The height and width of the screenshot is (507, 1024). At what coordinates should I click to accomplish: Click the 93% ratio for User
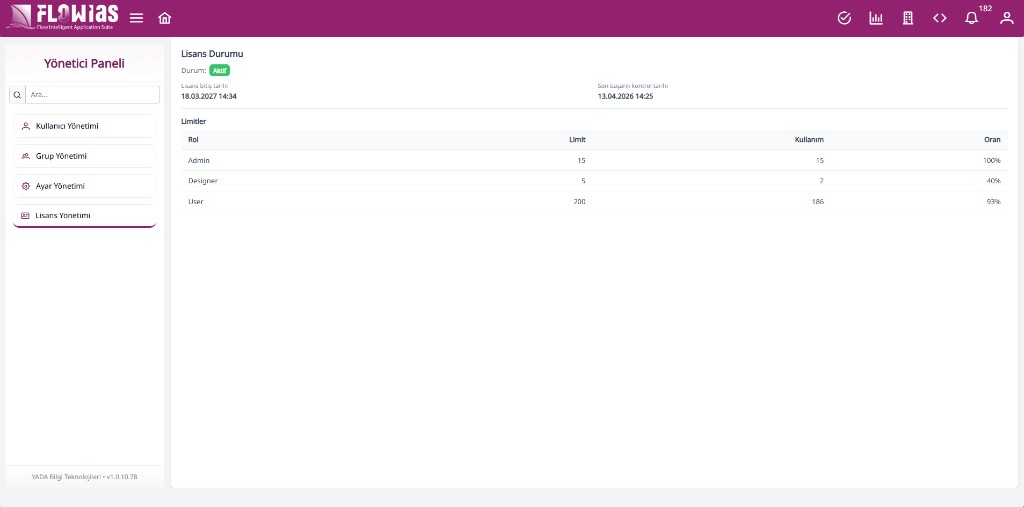pos(993,202)
